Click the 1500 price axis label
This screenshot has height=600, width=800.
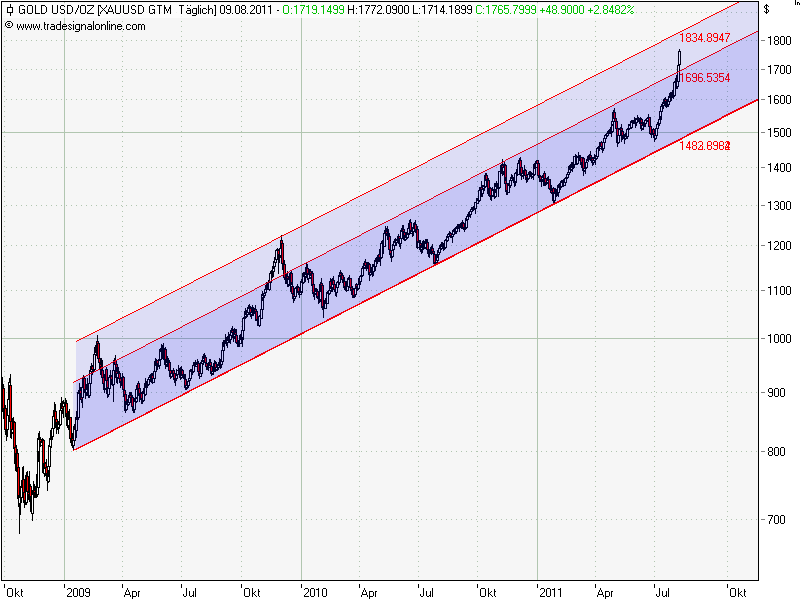[x=779, y=133]
